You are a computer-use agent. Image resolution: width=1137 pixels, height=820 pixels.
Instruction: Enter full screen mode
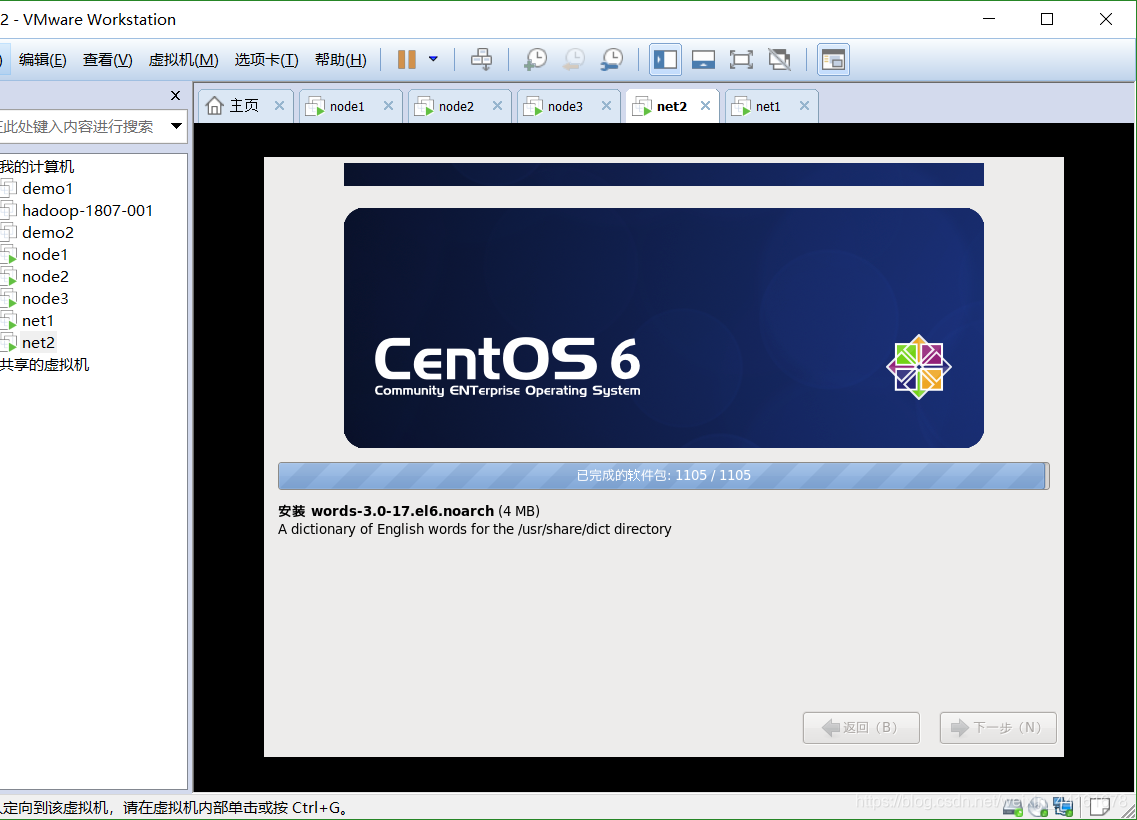tap(741, 59)
